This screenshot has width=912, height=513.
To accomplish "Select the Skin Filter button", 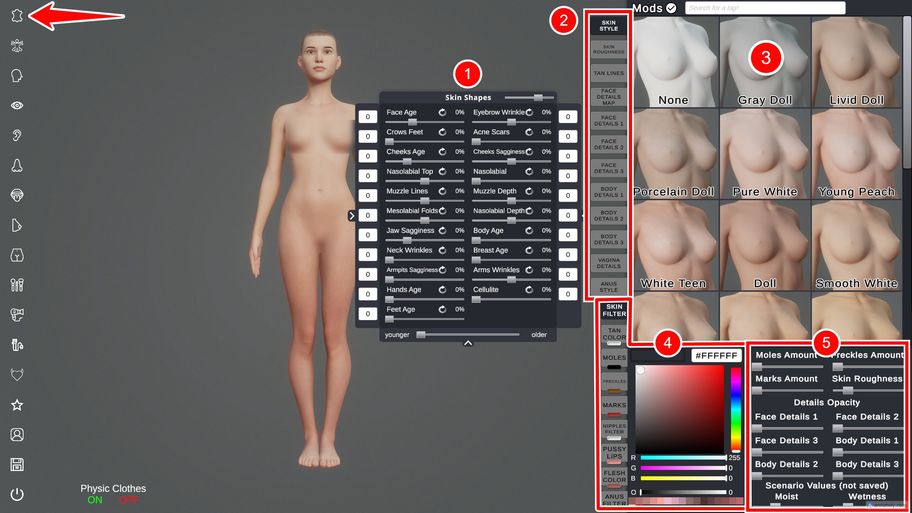I will point(614,311).
